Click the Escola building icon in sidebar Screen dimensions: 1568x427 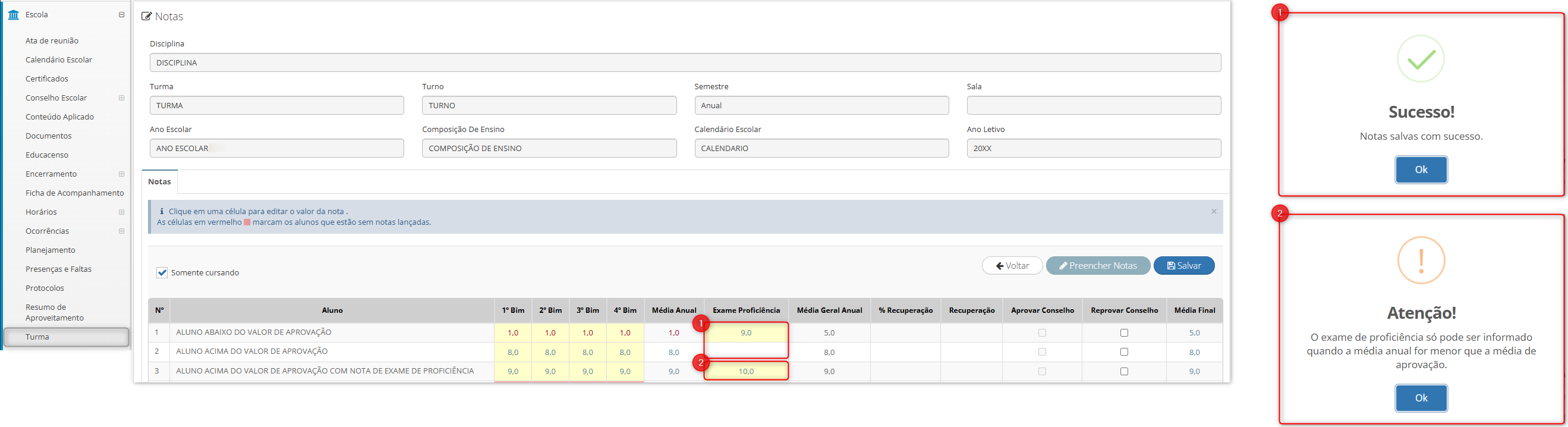pos(14,15)
